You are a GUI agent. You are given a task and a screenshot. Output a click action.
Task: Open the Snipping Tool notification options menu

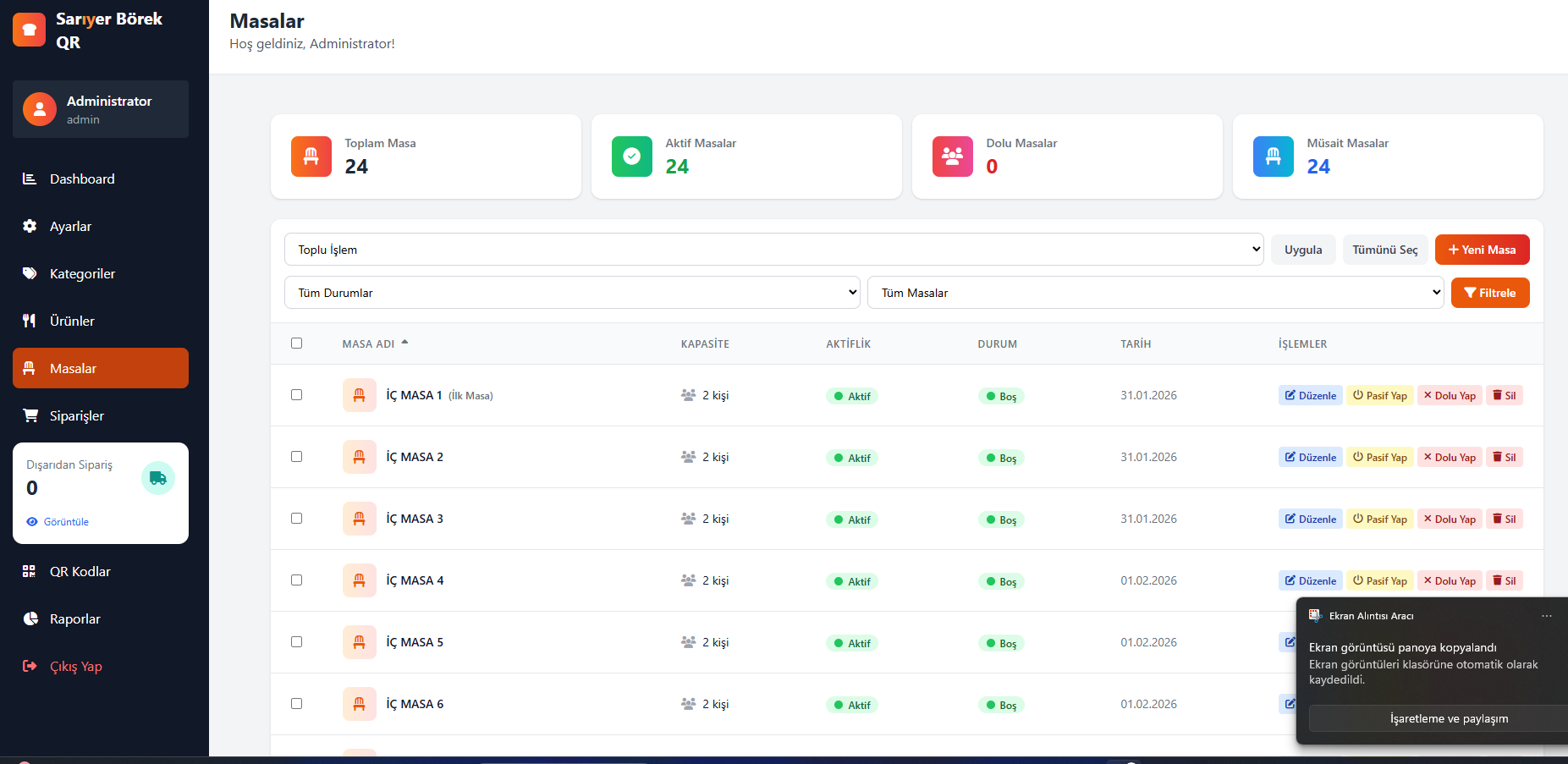pyautogui.click(x=1546, y=616)
